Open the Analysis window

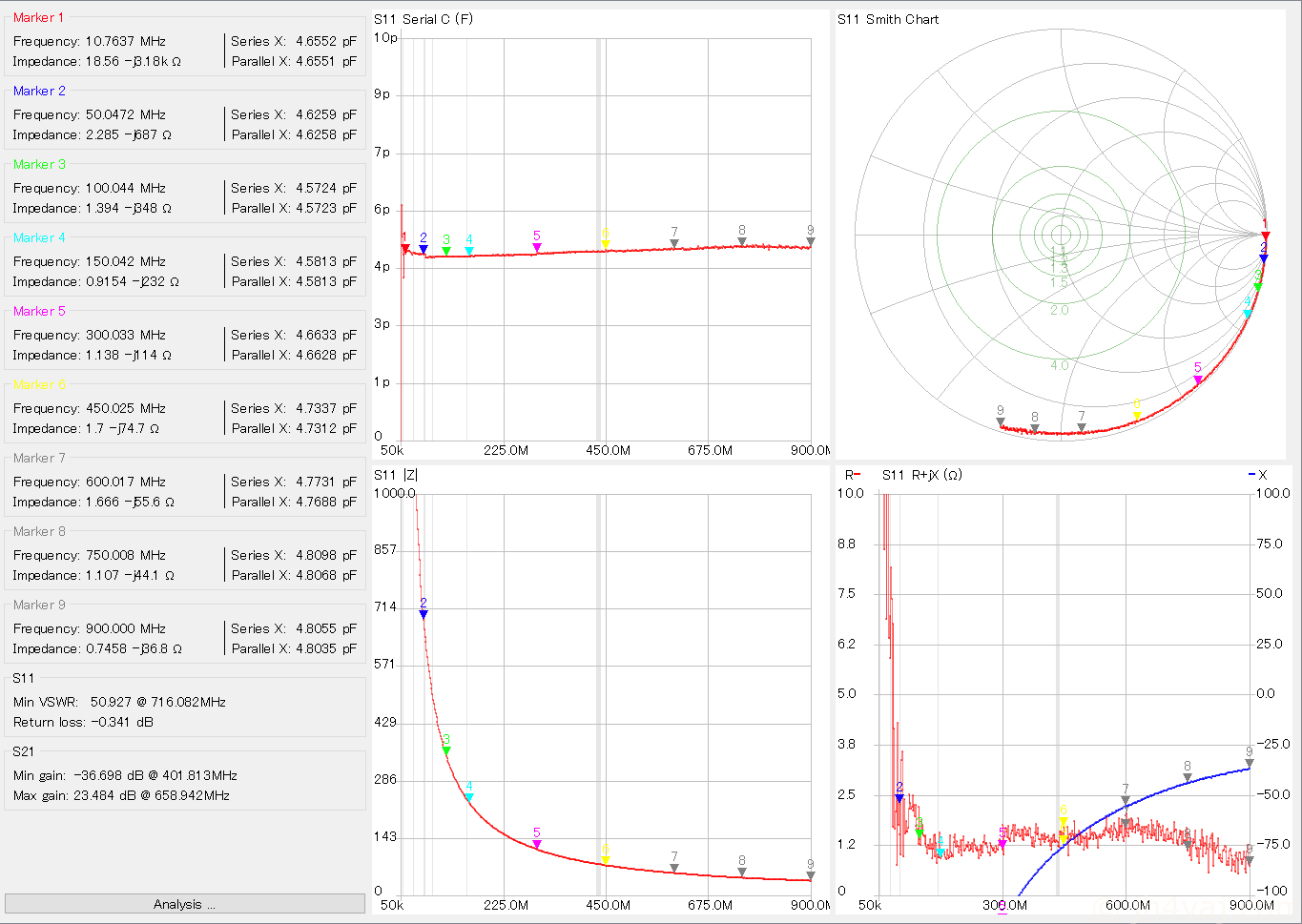pyautogui.click(x=184, y=904)
